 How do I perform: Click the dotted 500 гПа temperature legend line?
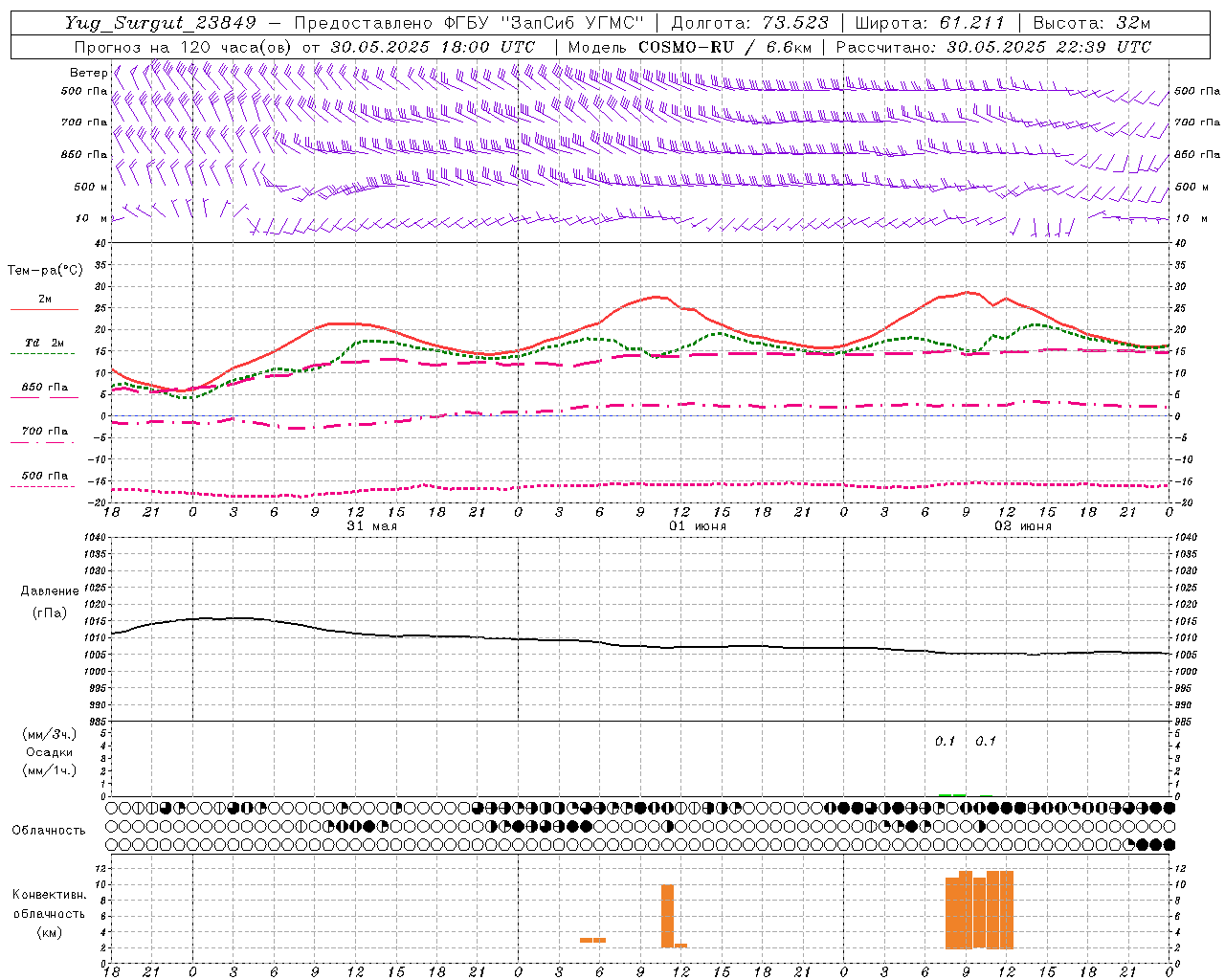click(44, 486)
